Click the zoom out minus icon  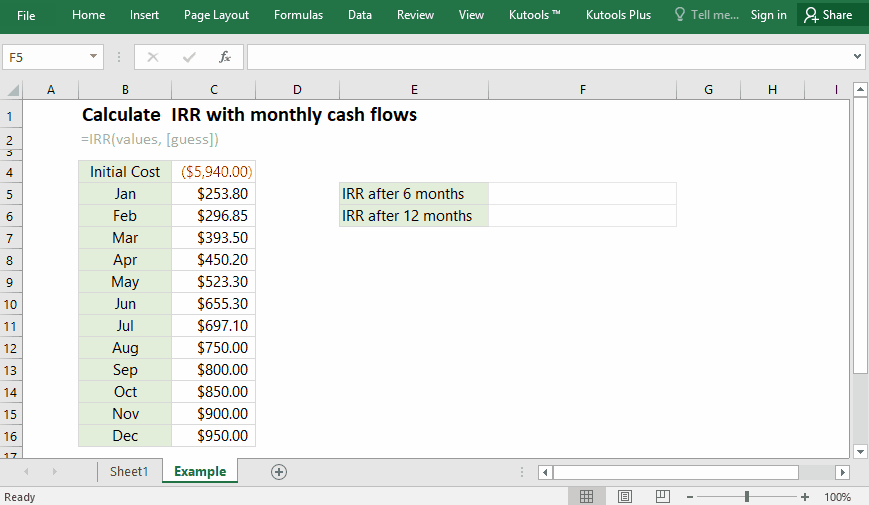click(689, 497)
